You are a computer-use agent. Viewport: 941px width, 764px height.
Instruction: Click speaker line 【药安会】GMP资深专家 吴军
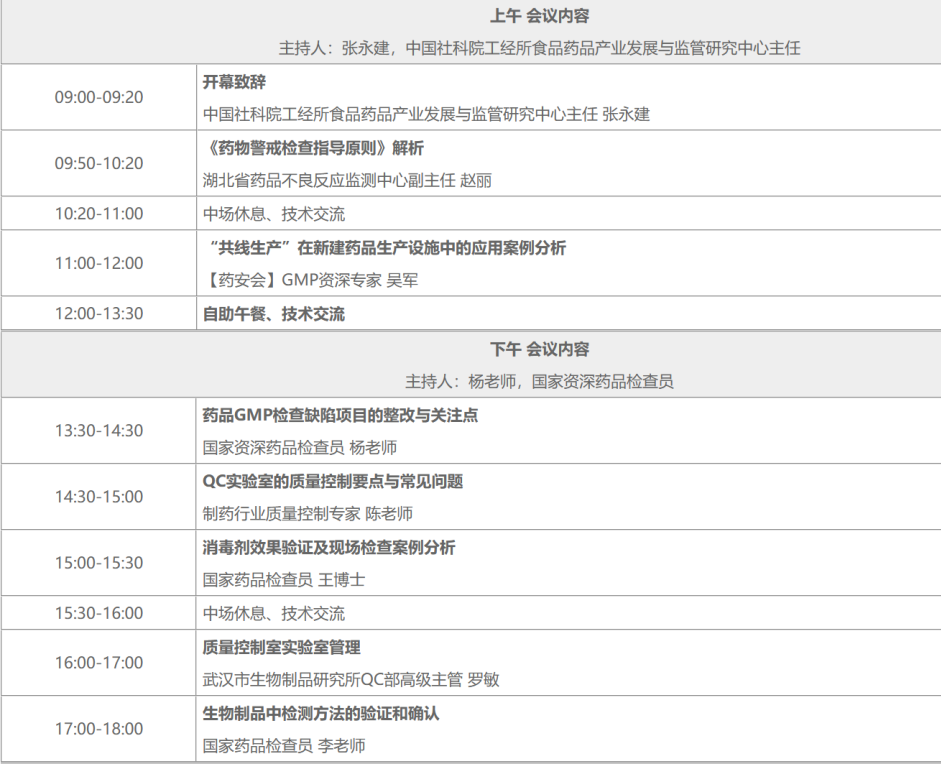point(310,280)
